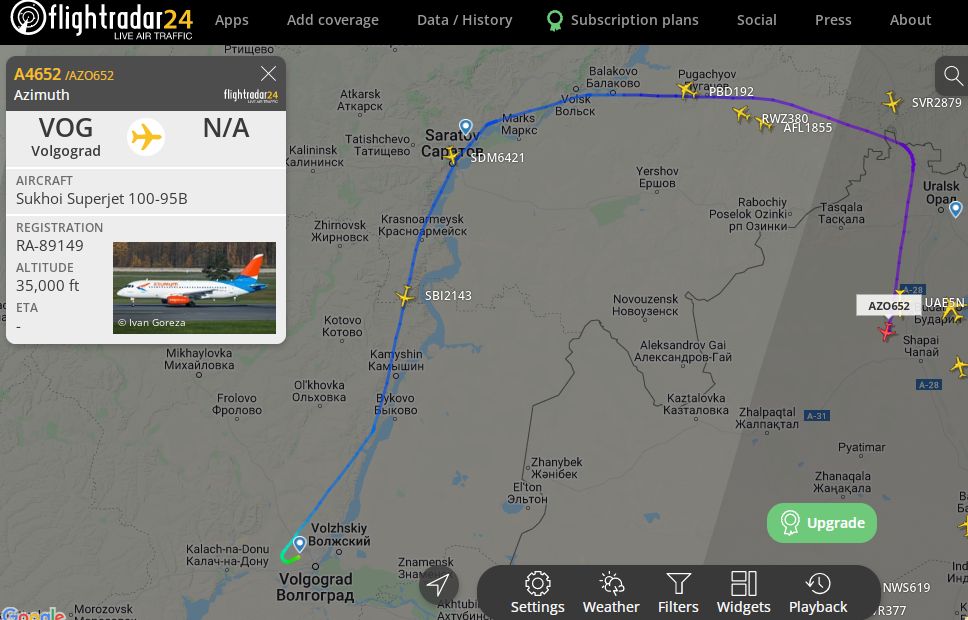The width and height of the screenshot is (968, 620).
Task: Go to the About menu
Action: point(910,20)
